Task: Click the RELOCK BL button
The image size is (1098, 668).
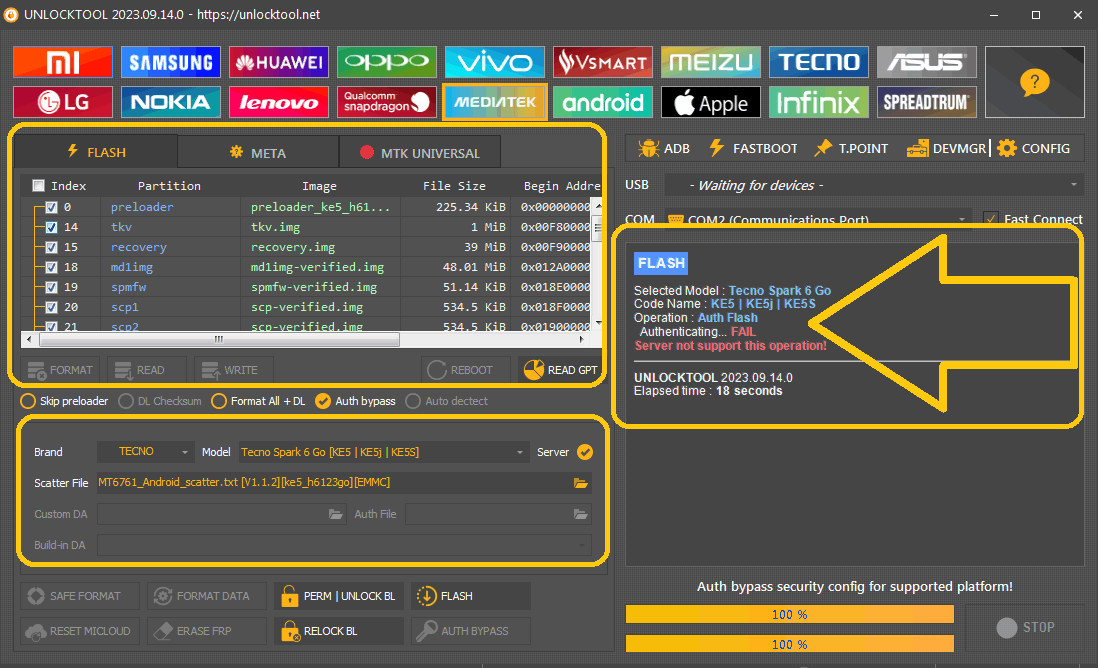Action: tap(339, 631)
